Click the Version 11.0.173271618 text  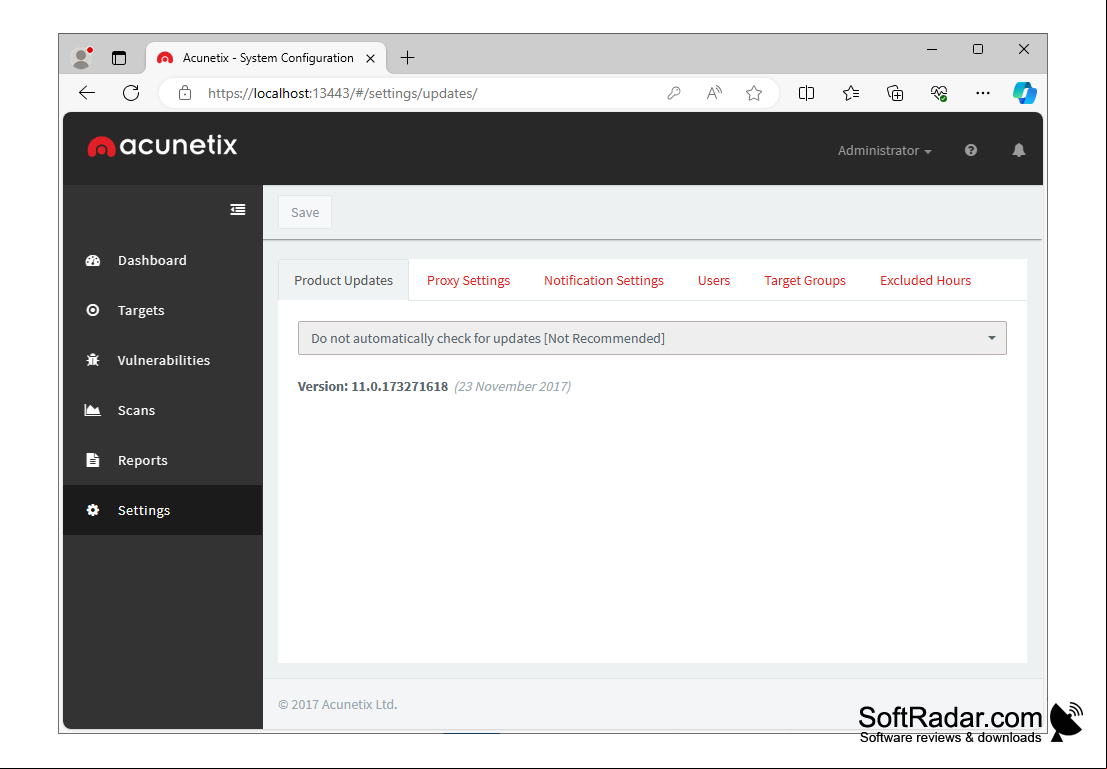373,386
